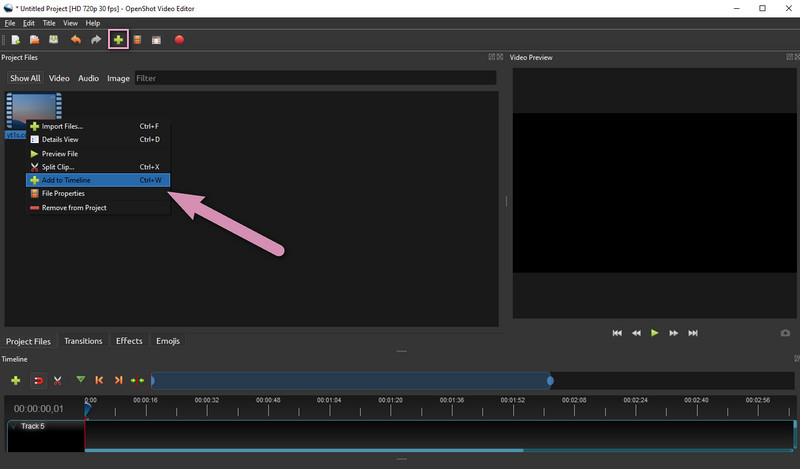Image resolution: width=800 pixels, height=469 pixels.
Task: Open the View menu
Action: (x=70, y=23)
